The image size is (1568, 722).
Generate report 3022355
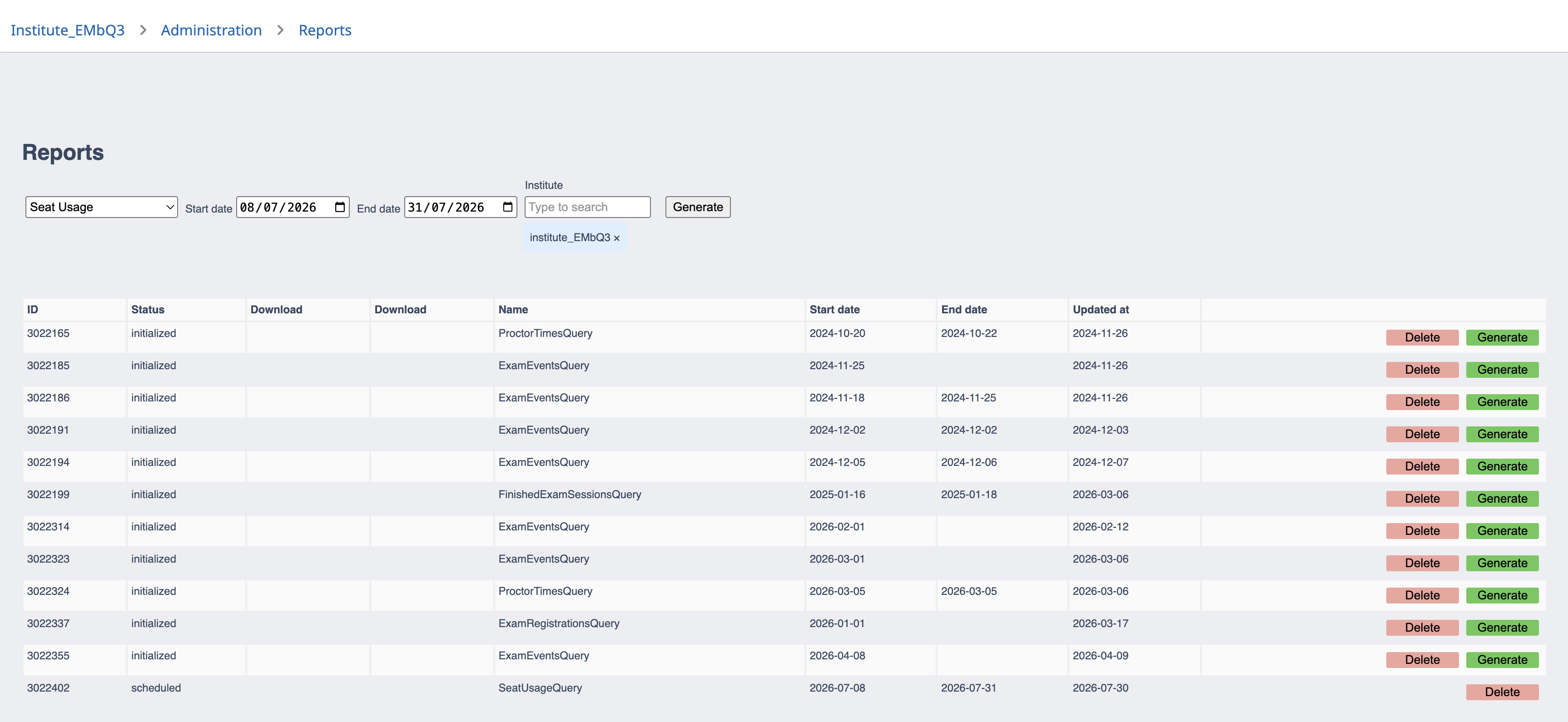[1502, 660]
